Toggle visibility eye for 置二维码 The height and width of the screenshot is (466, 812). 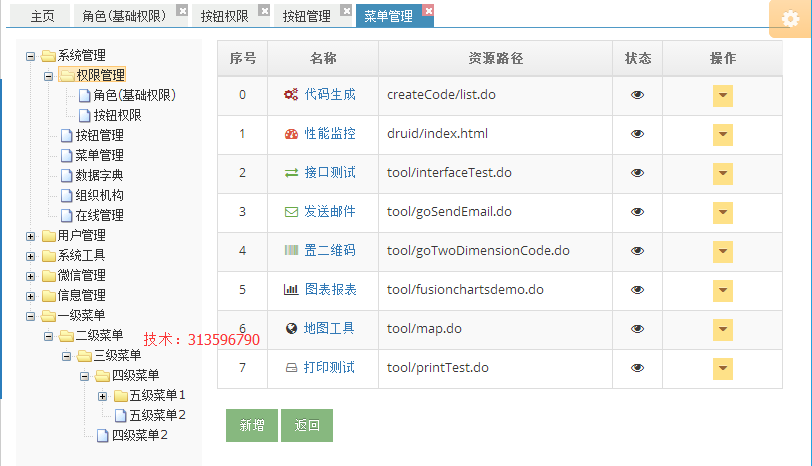tap(637, 251)
